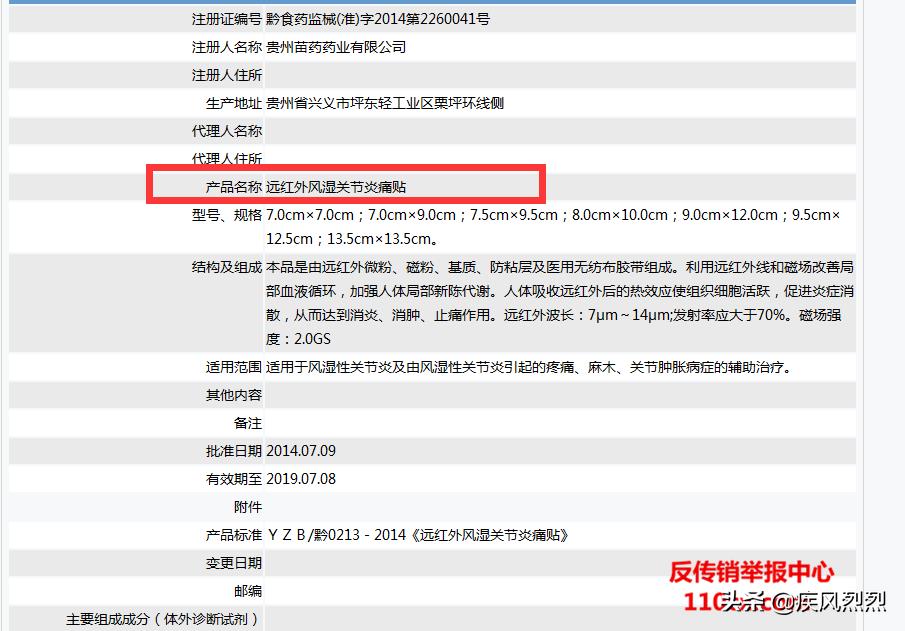Click the 主要组成成分（体外诊断试剂） label
Viewport: 905px width, 631px height.
(x=163, y=619)
